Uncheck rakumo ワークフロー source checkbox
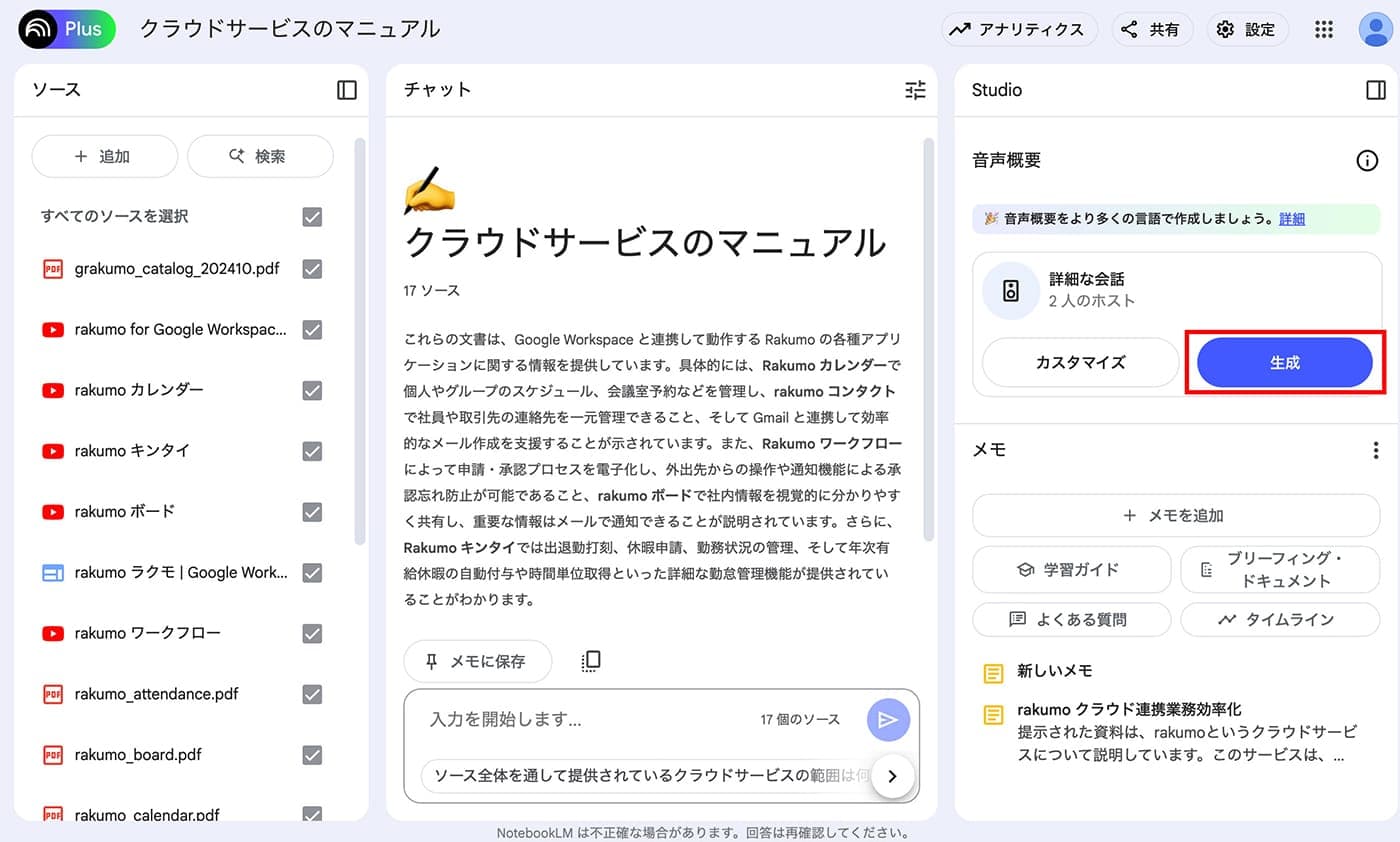 [x=312, y=633]
